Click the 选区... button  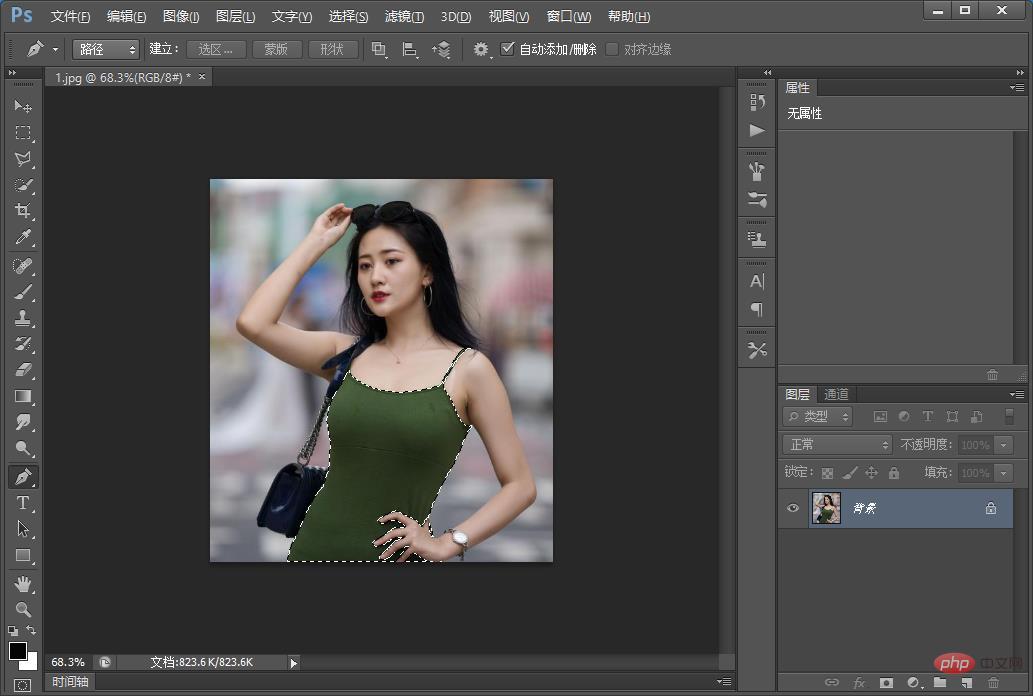pyautogui.click(x=215, y=49)
